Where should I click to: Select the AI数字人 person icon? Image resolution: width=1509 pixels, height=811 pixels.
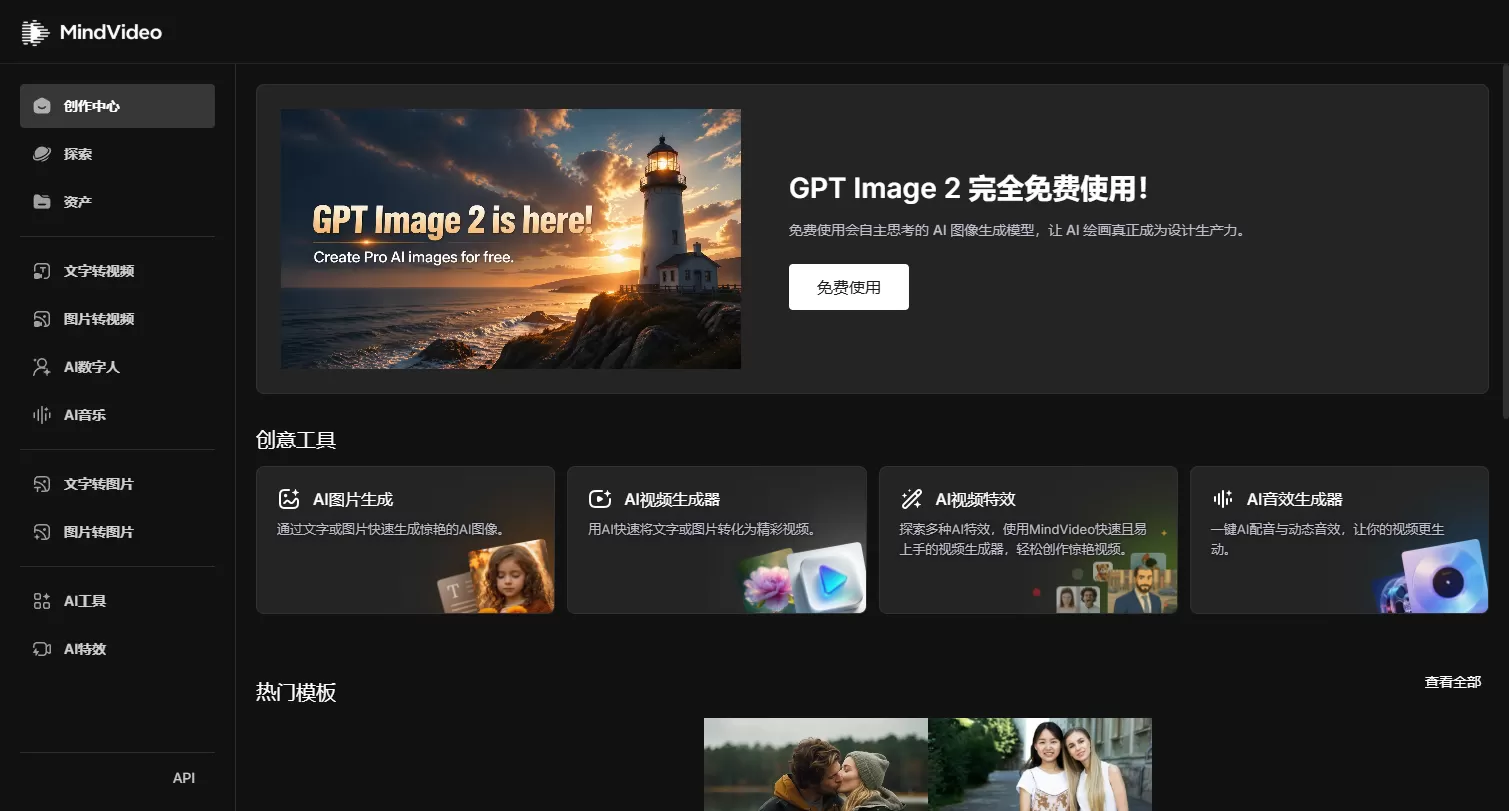[42, 367]
